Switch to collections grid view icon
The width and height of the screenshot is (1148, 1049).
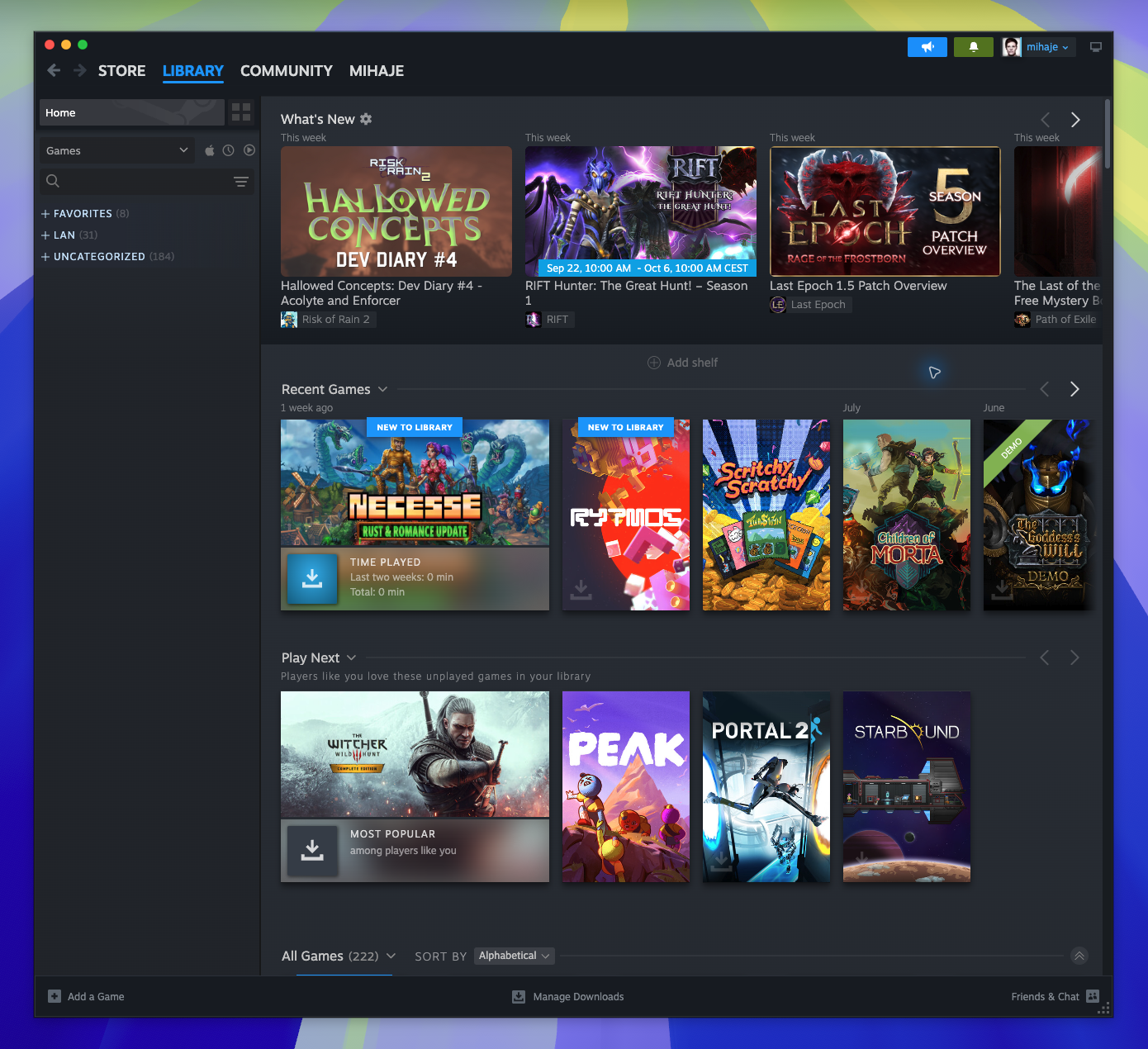pyautogui.click(x=241, y=112)
